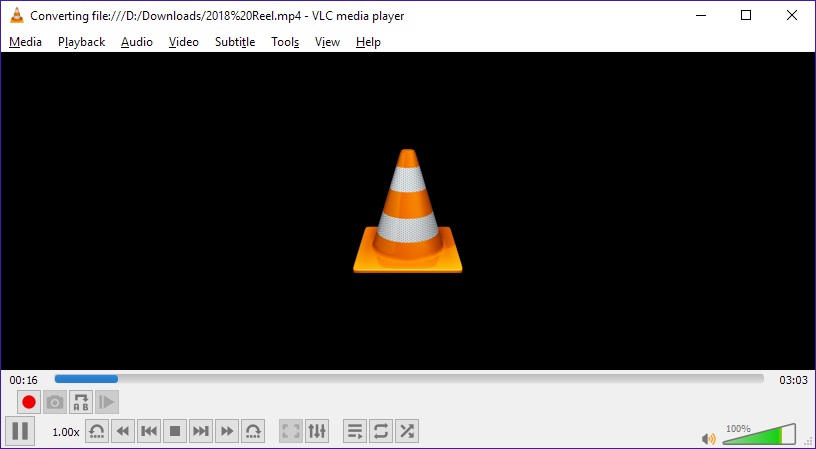Advance frame by frame
The width and height of the screenshot is (816, 449).
tap(107, 402)
